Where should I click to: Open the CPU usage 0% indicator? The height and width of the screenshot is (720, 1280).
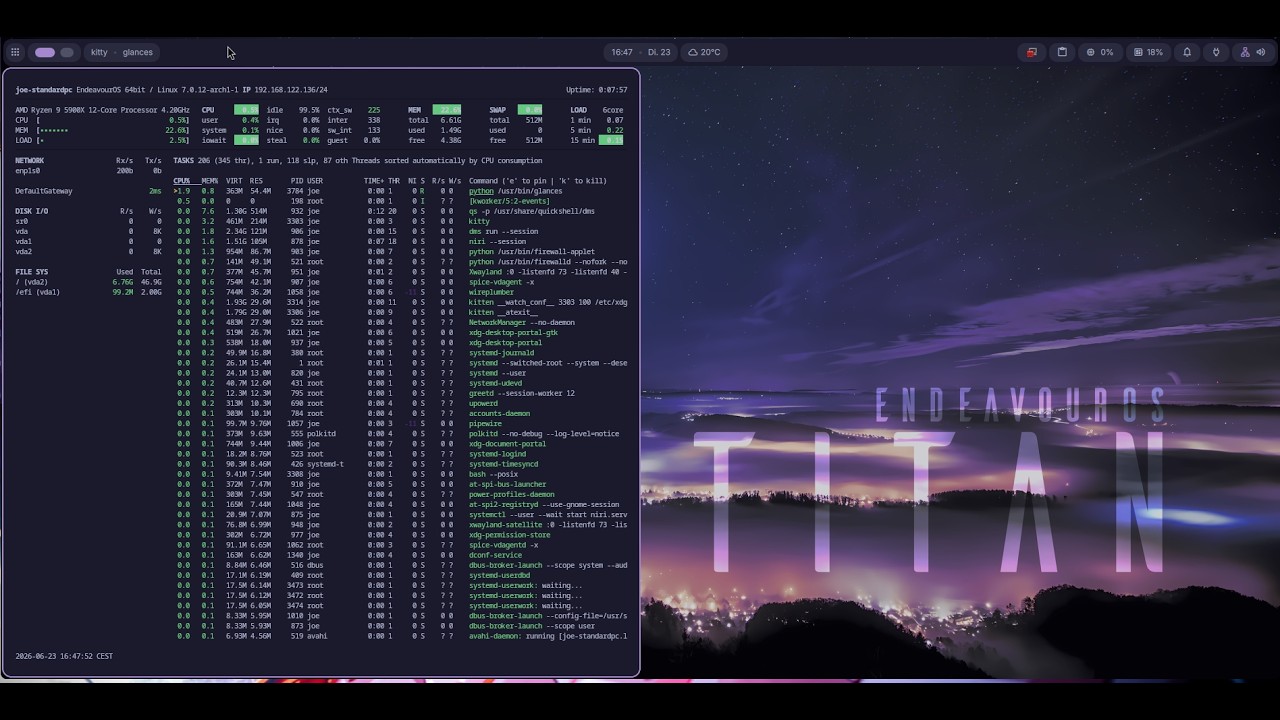1100,52
